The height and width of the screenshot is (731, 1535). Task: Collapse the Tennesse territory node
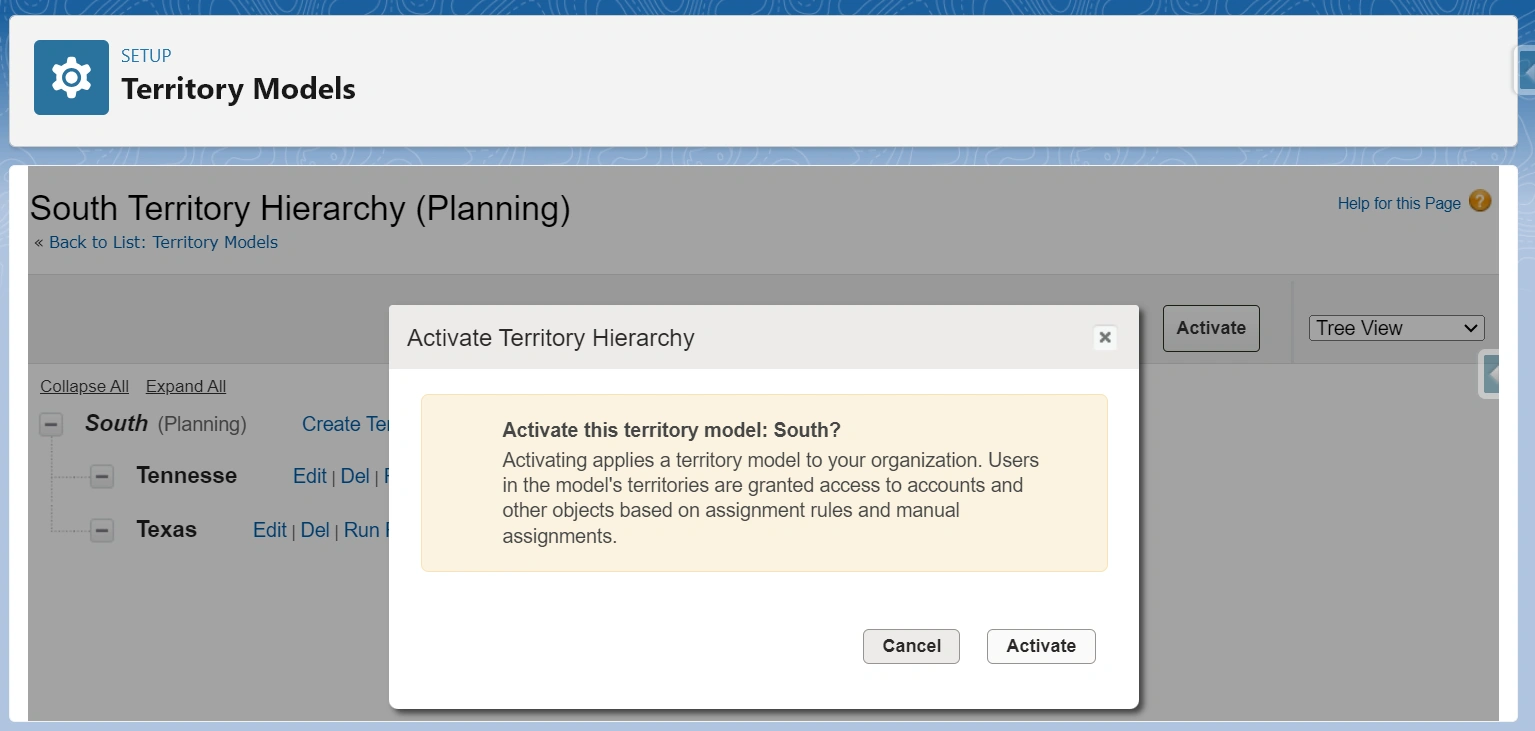coord(101,476)
